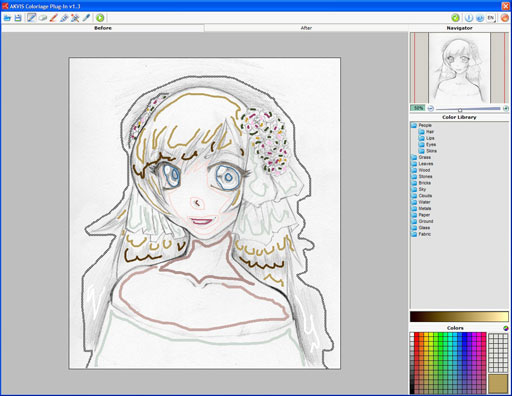Expand the Stones folder
Image resolution: width=512 pixels, height=396 pixels.
pos(422,176)
